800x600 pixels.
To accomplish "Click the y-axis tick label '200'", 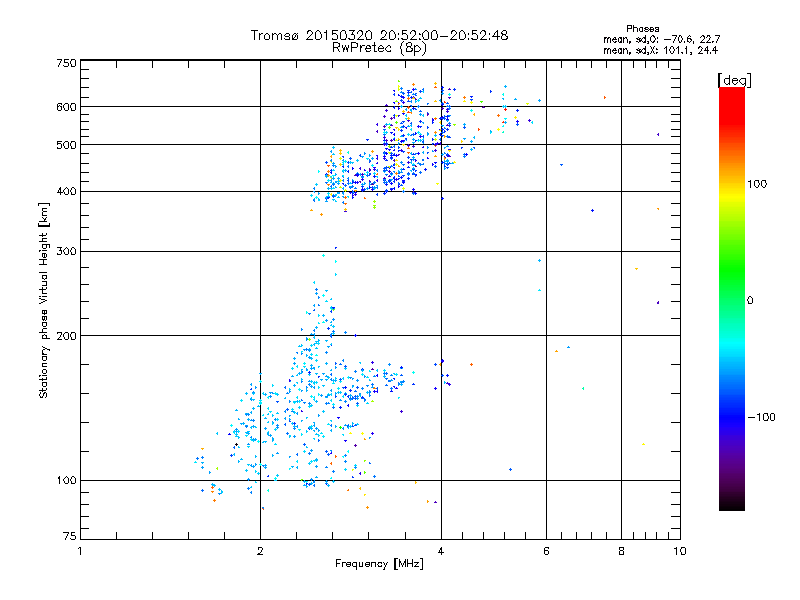I will (67, 336).
